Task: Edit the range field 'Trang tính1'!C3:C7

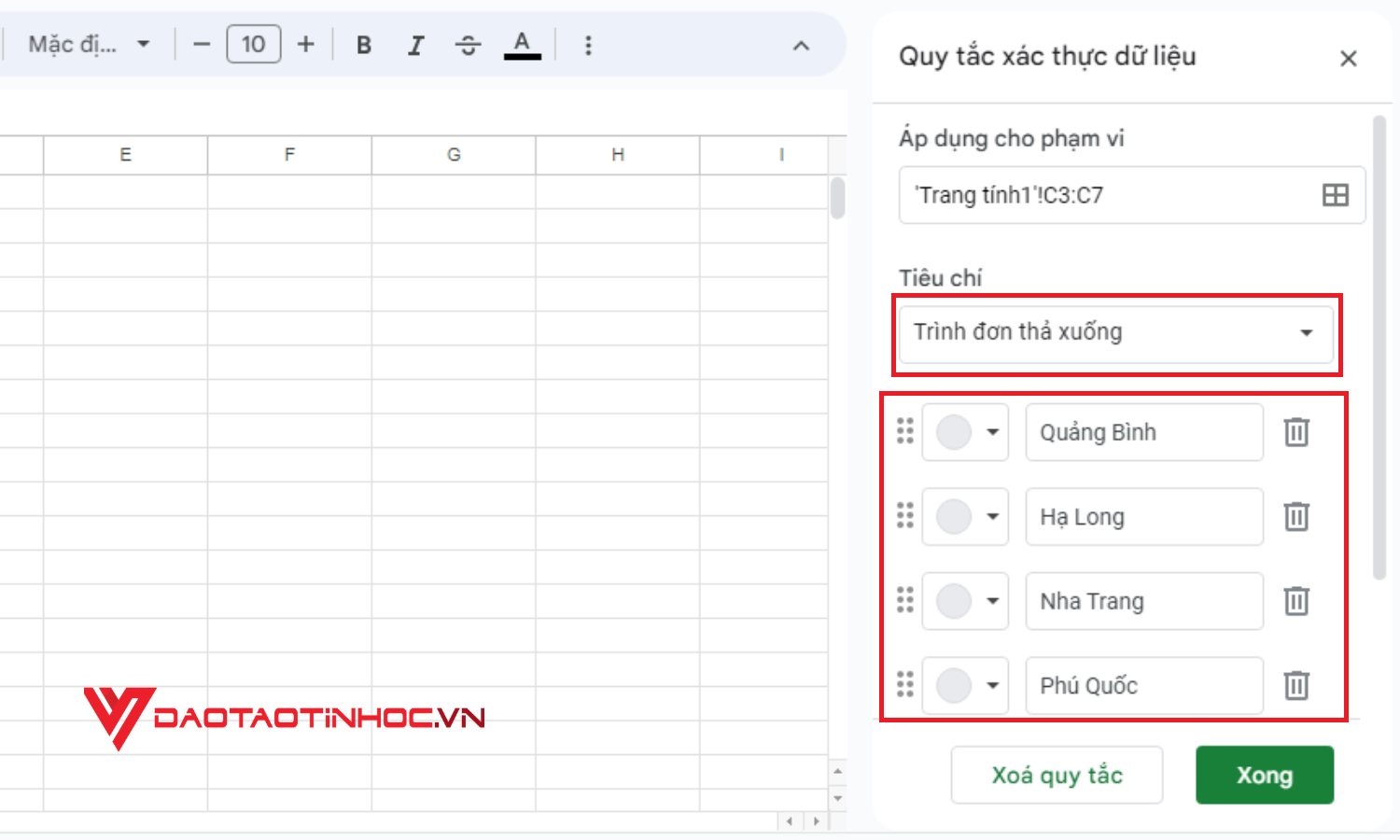Action: point(1132,195)
